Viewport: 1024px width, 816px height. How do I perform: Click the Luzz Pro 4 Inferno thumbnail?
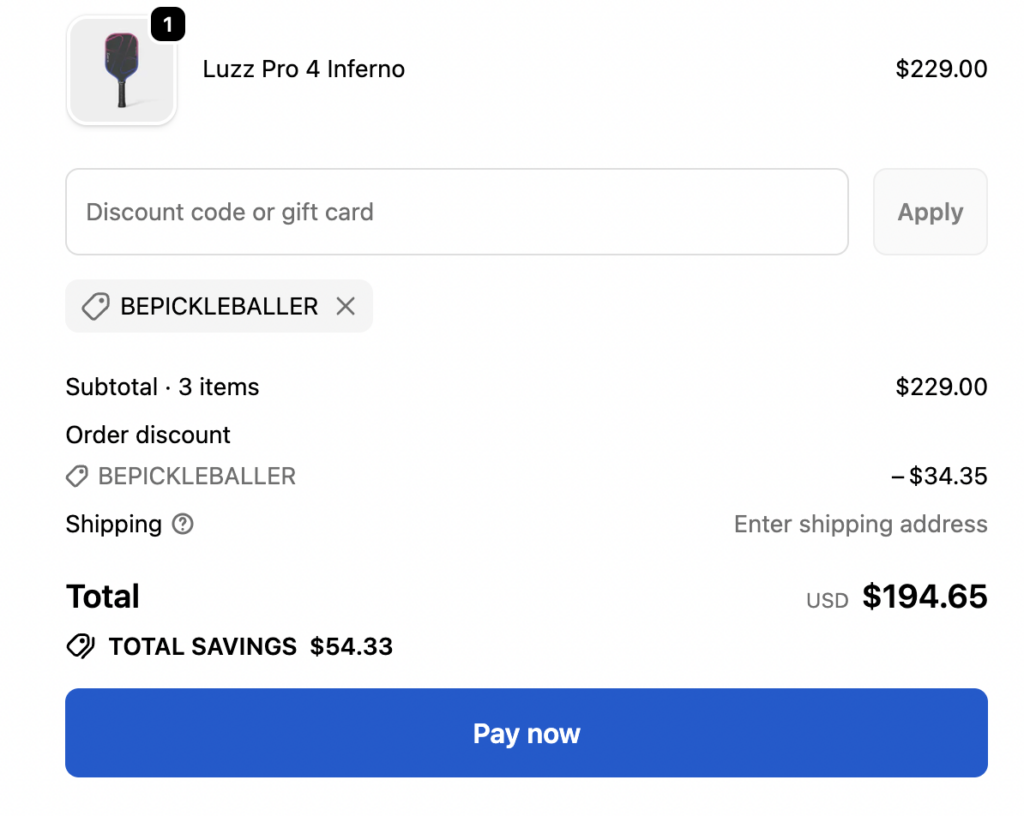click(121, 70)
